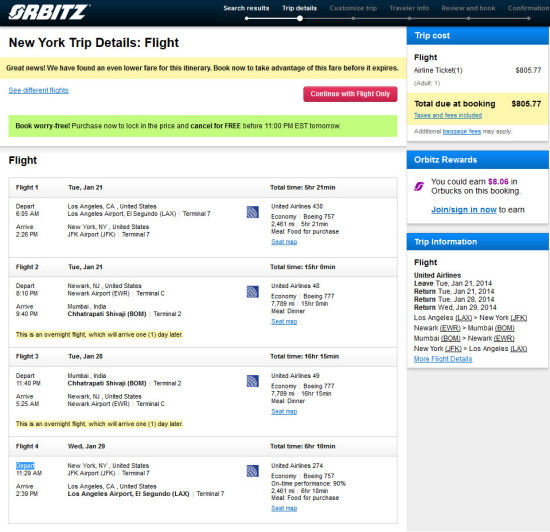550x532 pixels.
Task: Click the Flight 4 header label
Action: (x=27, y=446)
